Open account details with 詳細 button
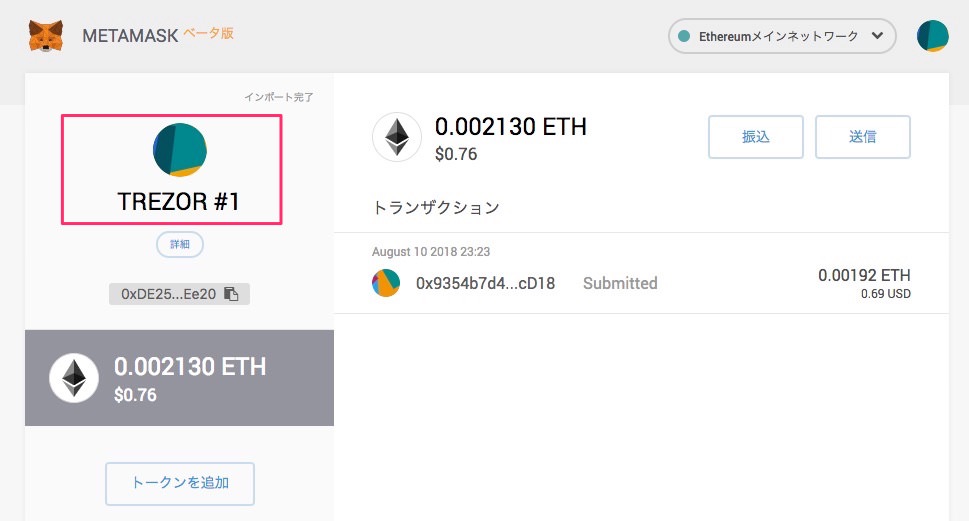Image resolution: width=969 pixels, height=521 pixels. click(x=180, y=243)
